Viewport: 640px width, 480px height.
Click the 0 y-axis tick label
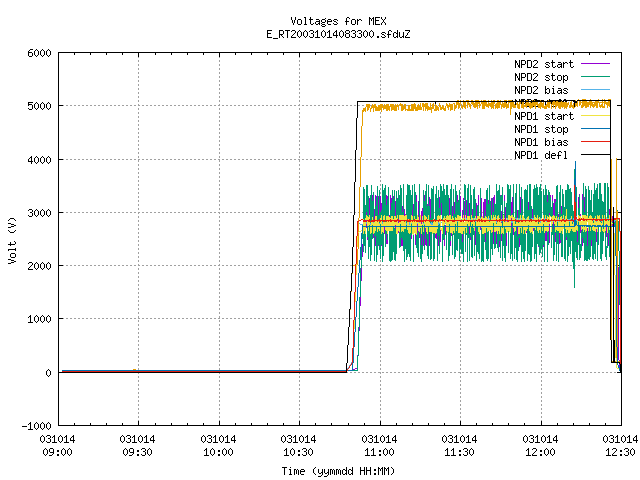point(49,373)
